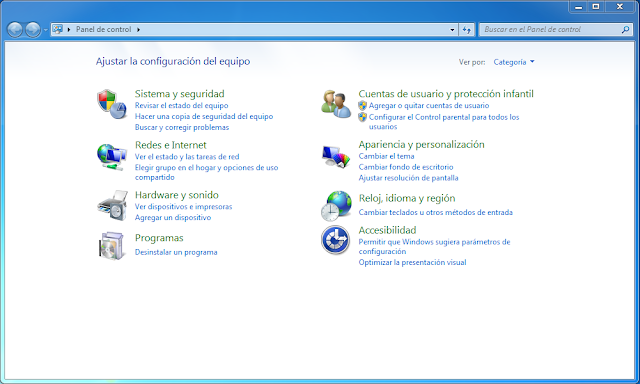Click the magnifier icon in the search box
Viewport: 640px width, 384px height.
tap(625, 29)
